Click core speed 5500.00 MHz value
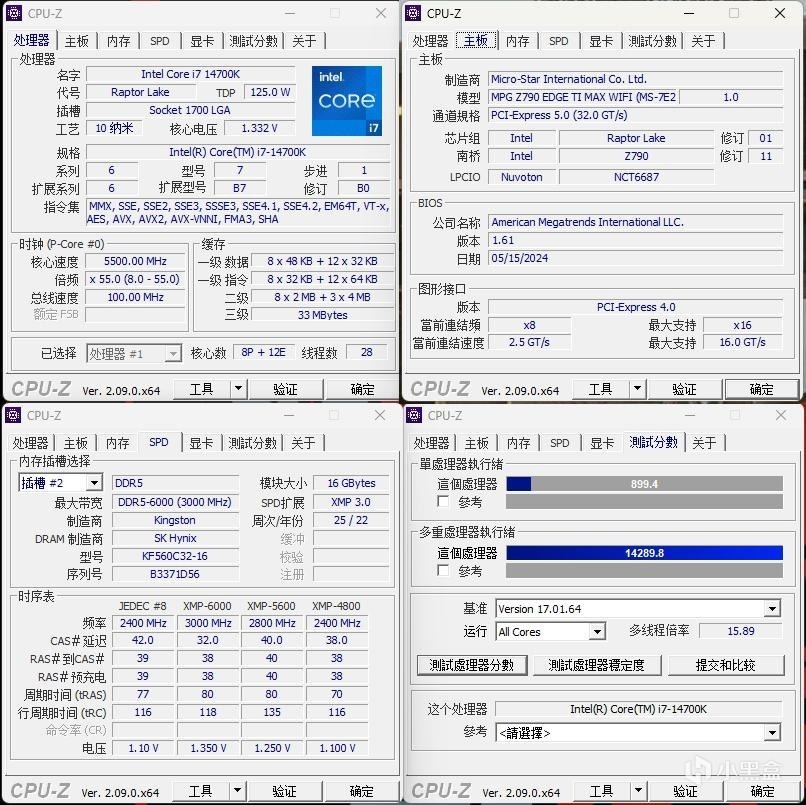The image size is (806, 805). point(135,261)
